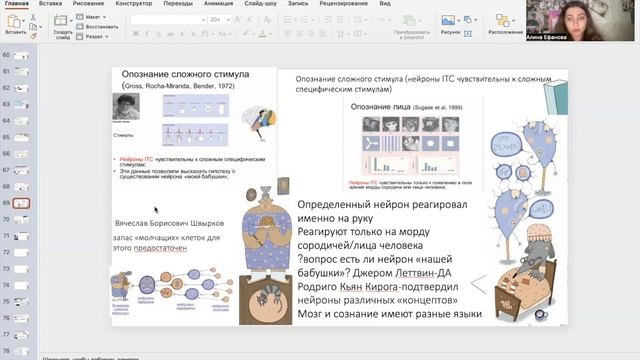Open the Запись ribbon tab
The height and width of the screenshot is (360, 640).
(x=298, y=3)
